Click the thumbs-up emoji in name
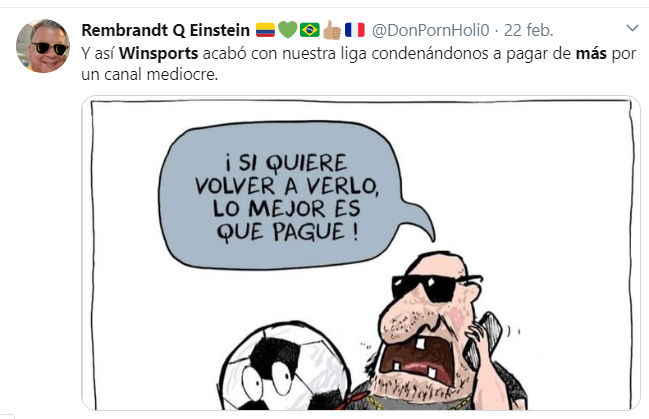 point(332,30)
